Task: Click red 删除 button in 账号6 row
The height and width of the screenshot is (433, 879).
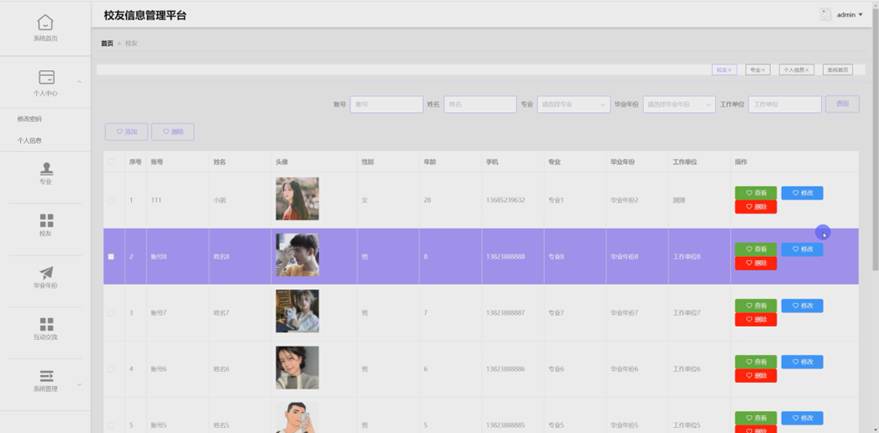Action: click(x=756, y=376)
